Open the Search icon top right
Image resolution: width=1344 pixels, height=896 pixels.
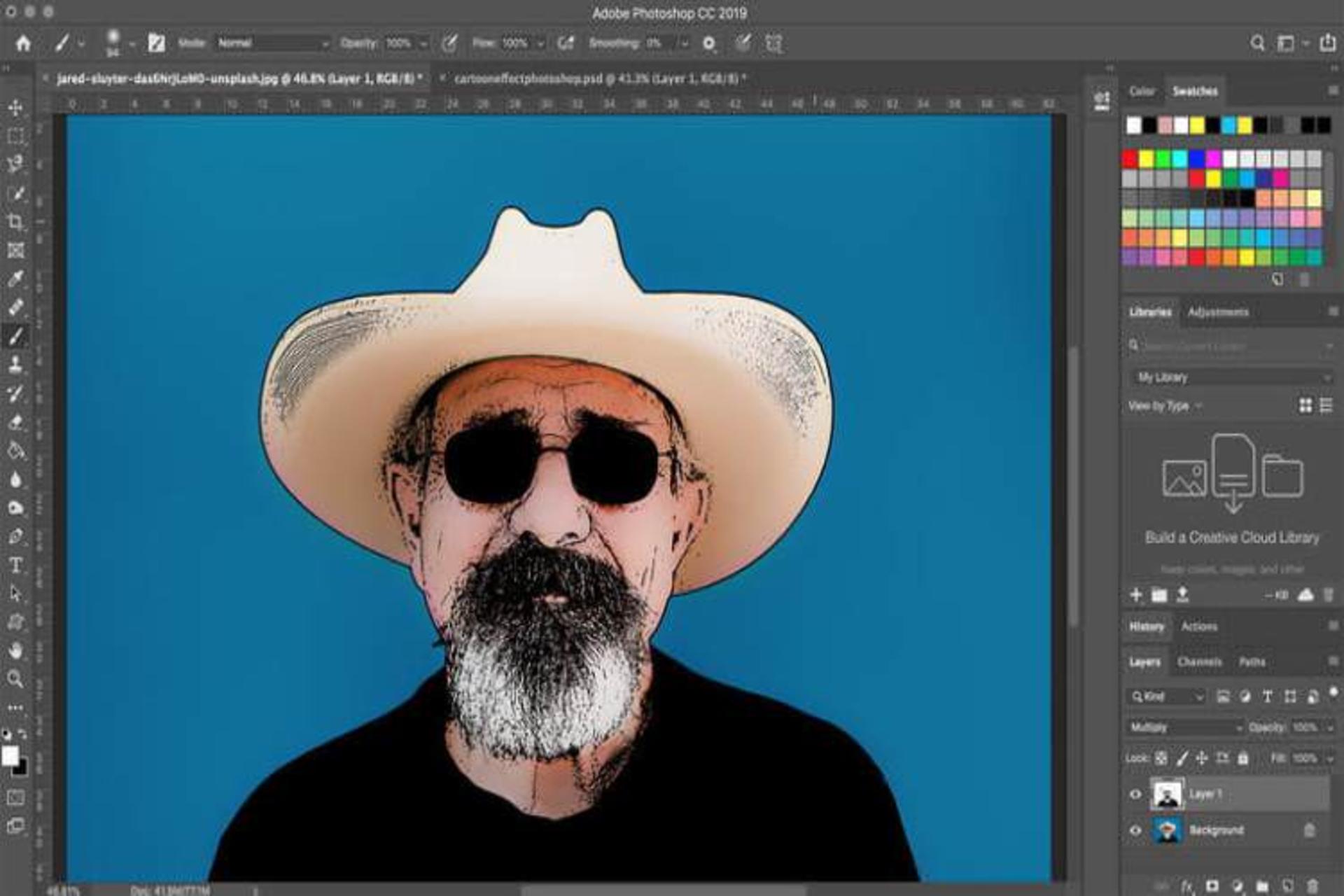1257,43
